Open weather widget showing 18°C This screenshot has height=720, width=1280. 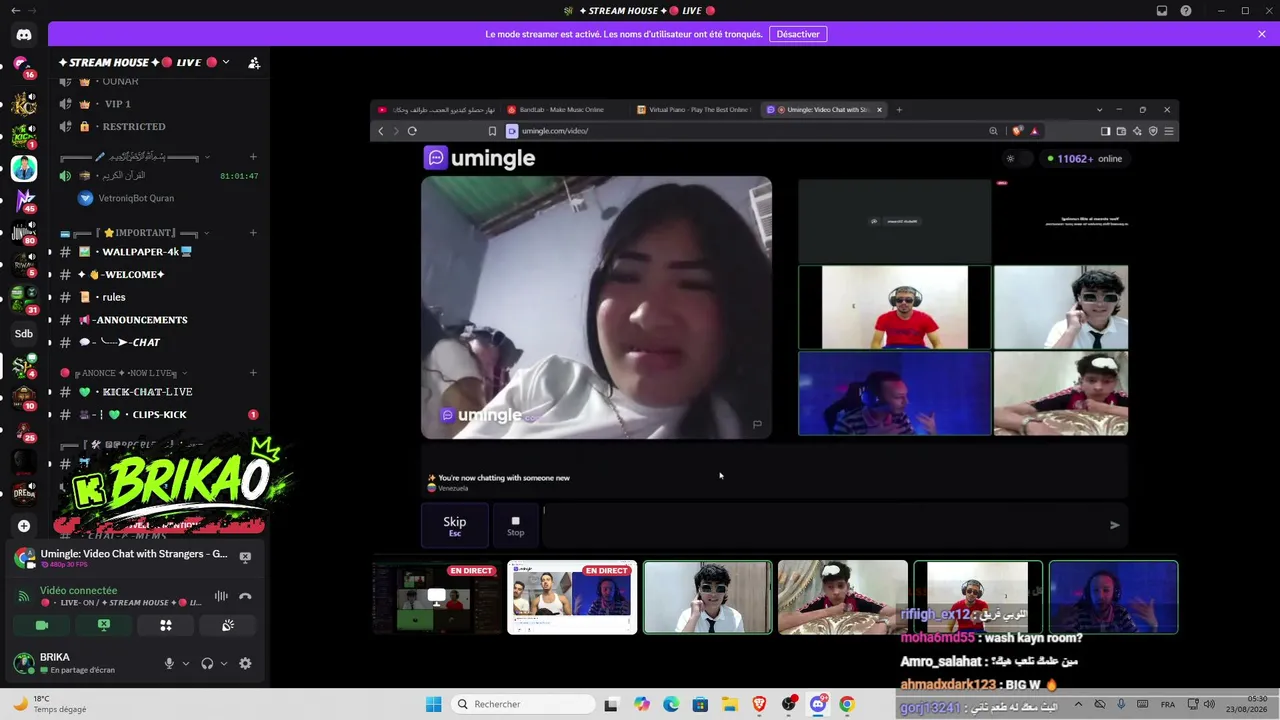[48, 704]
